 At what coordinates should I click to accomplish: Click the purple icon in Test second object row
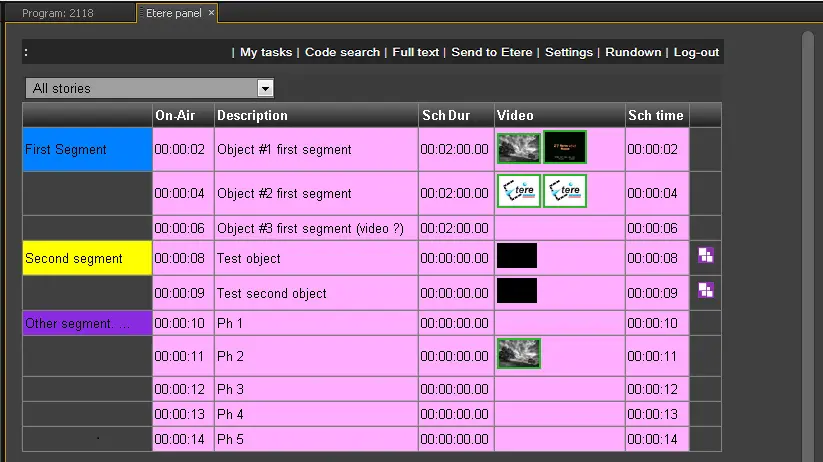(706, 291)
